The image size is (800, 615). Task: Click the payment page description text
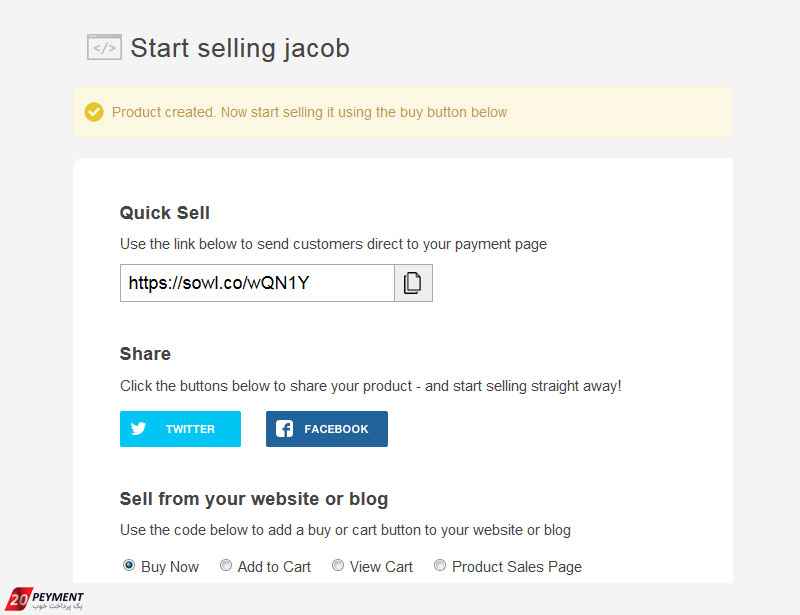click(x=333, y=244)
